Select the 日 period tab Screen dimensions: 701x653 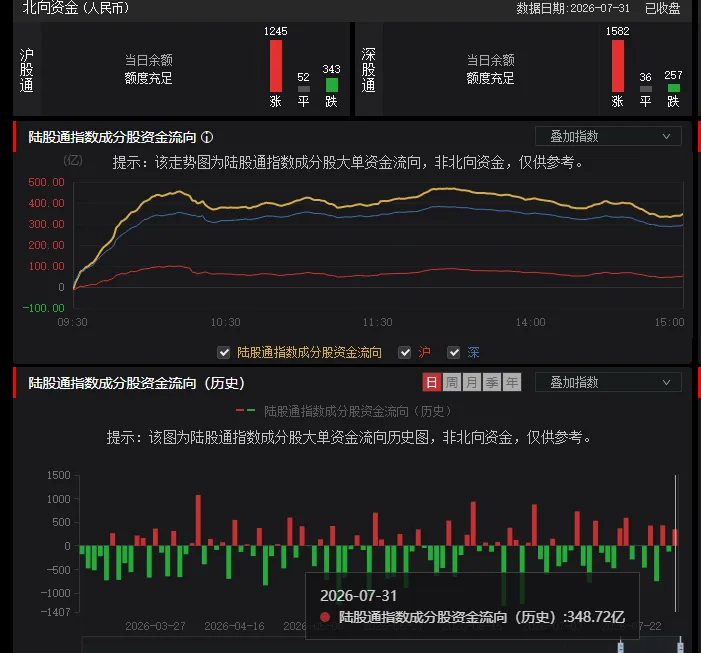coord(431,383)
